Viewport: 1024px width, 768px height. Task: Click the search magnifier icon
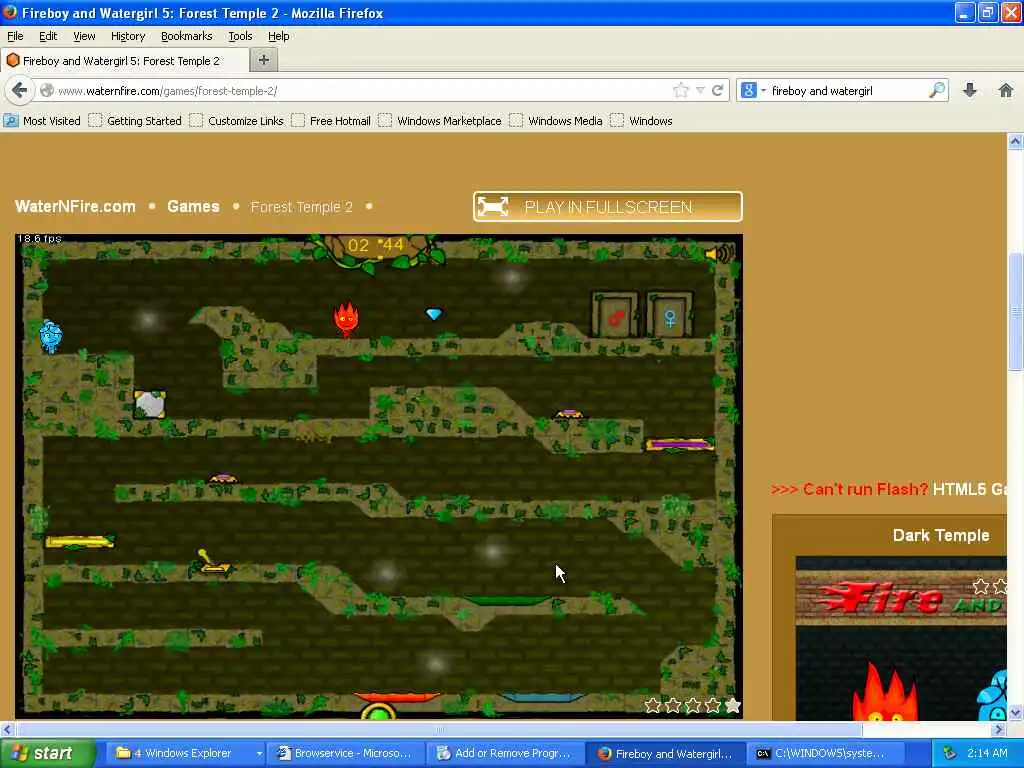(936, 90)
